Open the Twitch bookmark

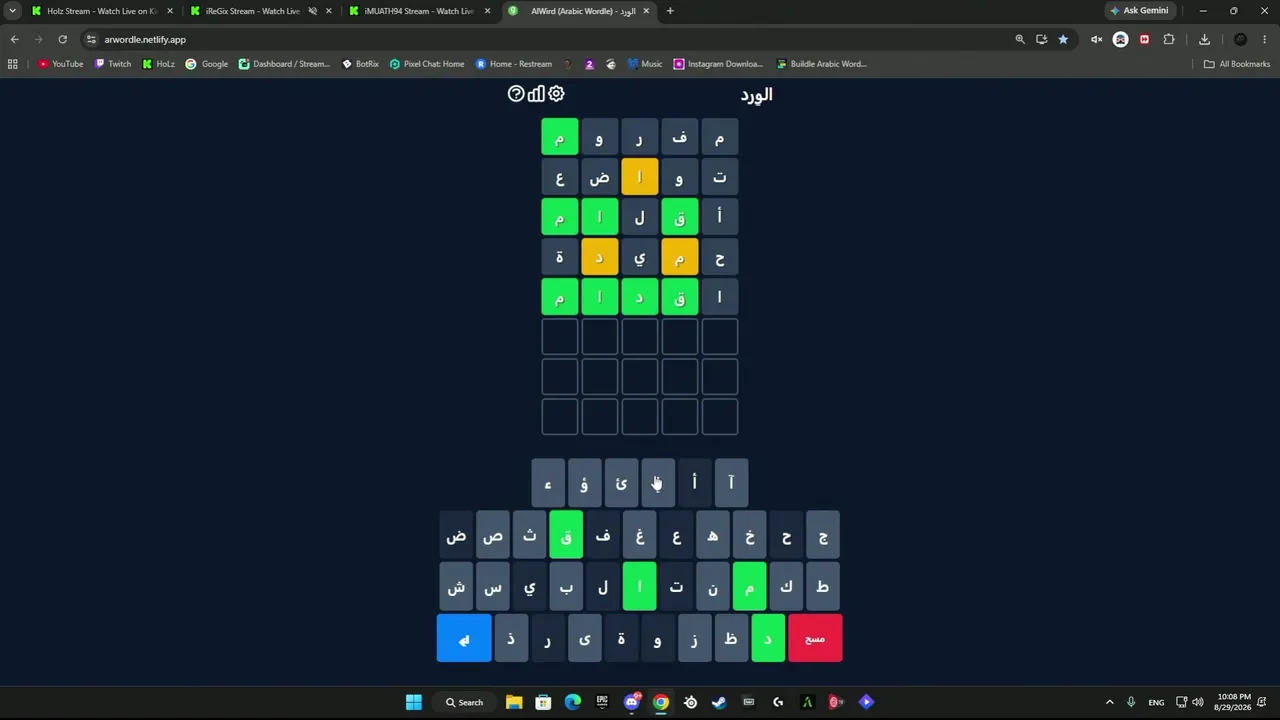(113, 64)
